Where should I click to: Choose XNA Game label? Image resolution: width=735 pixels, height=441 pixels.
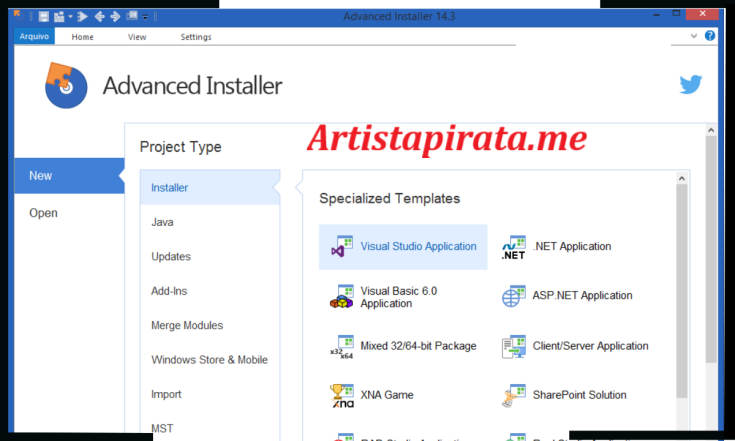tap(387, 395)
